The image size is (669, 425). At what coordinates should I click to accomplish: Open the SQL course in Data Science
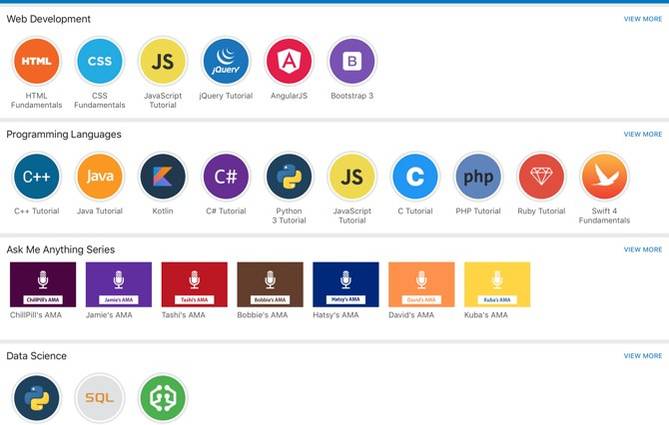point(99,398)
